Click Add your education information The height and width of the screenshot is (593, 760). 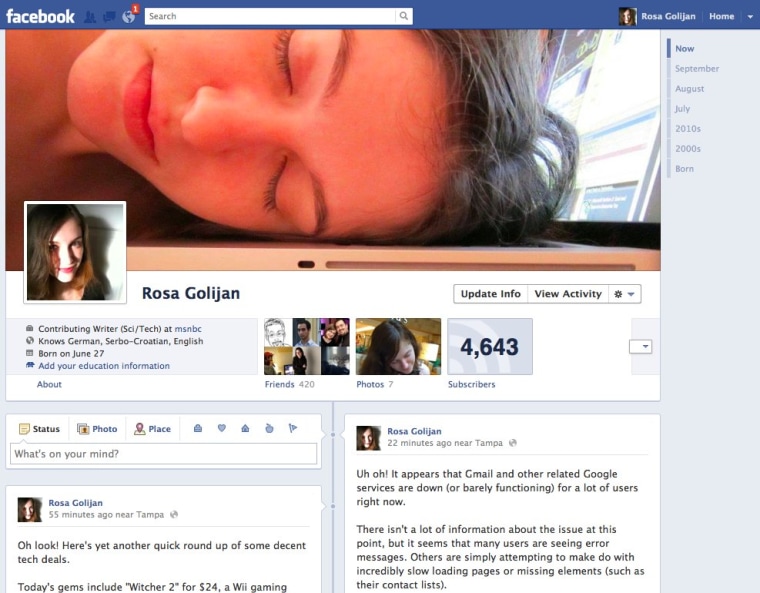(104, 366)
